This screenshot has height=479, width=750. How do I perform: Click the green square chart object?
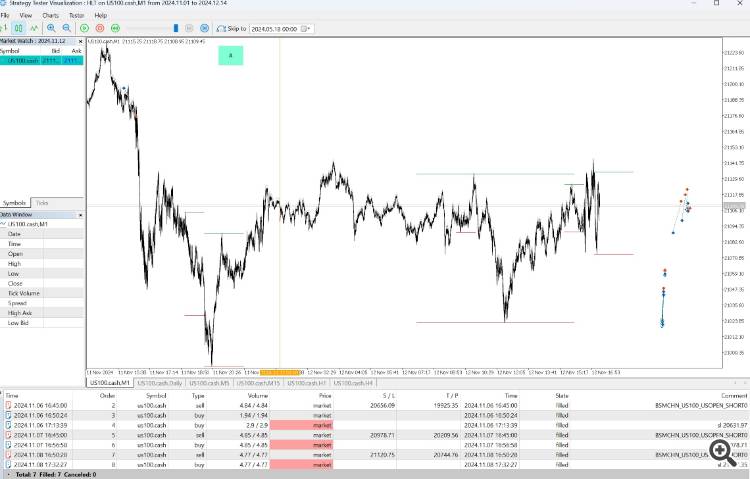click(231, 56)
